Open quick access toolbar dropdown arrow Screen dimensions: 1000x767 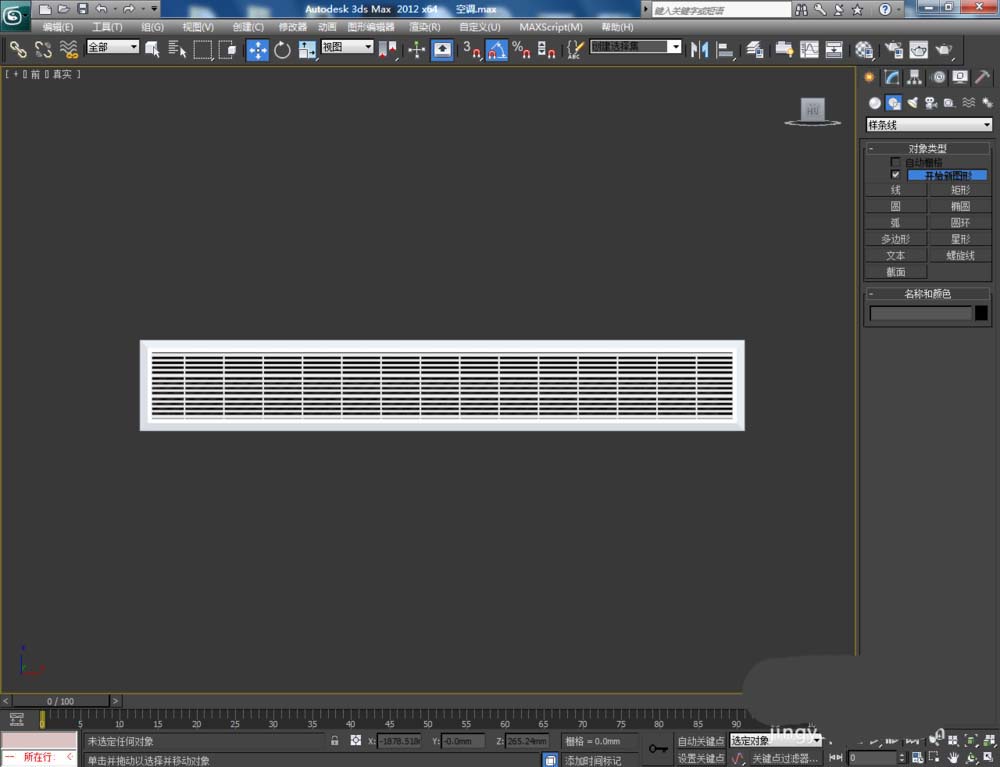(154, 9)
